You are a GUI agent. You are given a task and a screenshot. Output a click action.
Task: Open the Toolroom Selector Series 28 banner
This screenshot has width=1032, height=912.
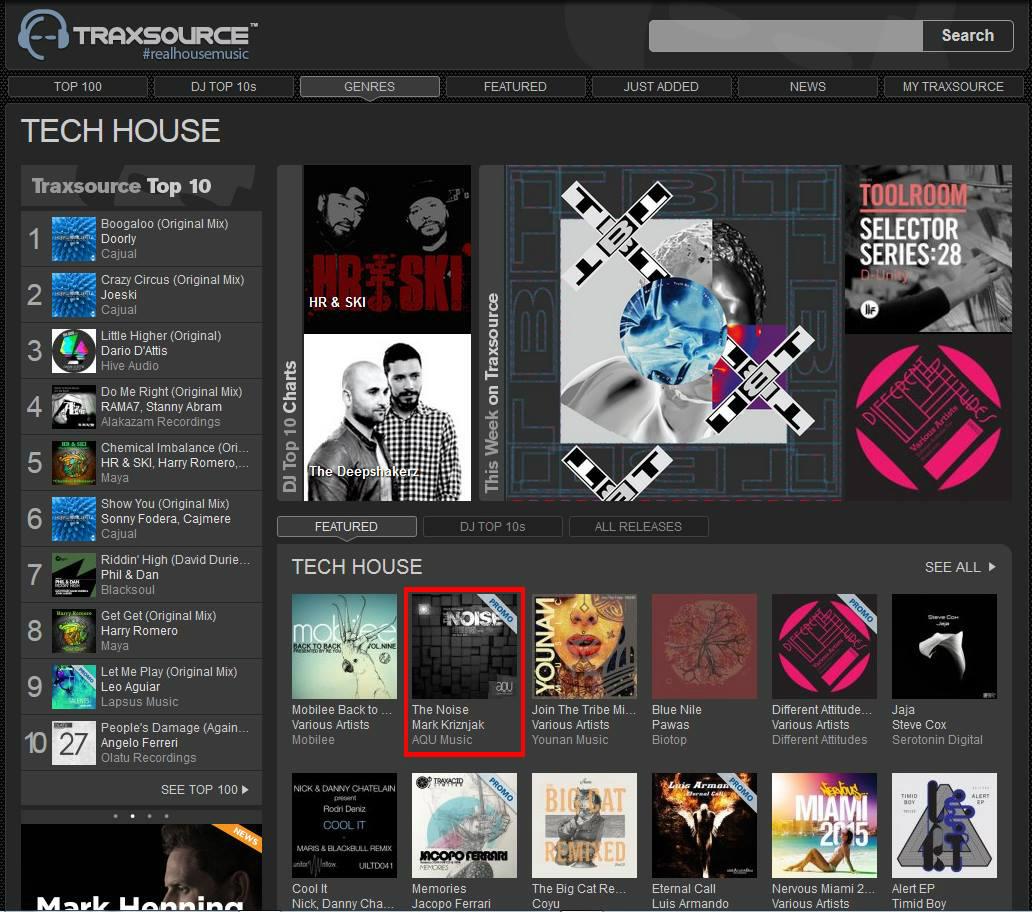pyautogui.click(x=927, y=248)
